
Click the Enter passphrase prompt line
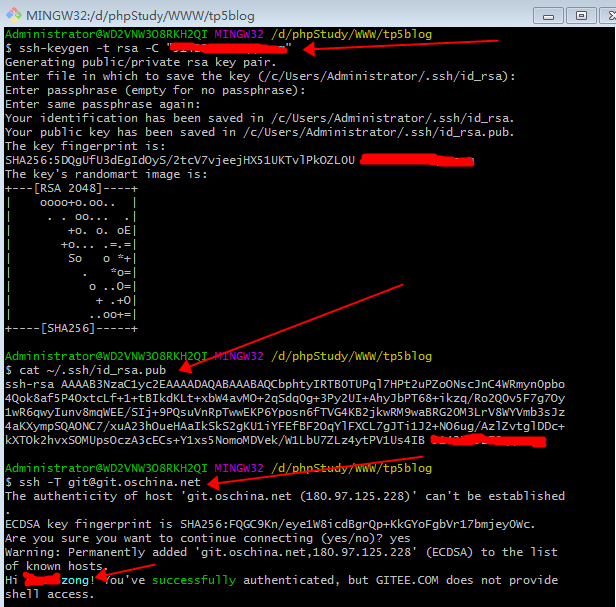(x=155, y=90)
